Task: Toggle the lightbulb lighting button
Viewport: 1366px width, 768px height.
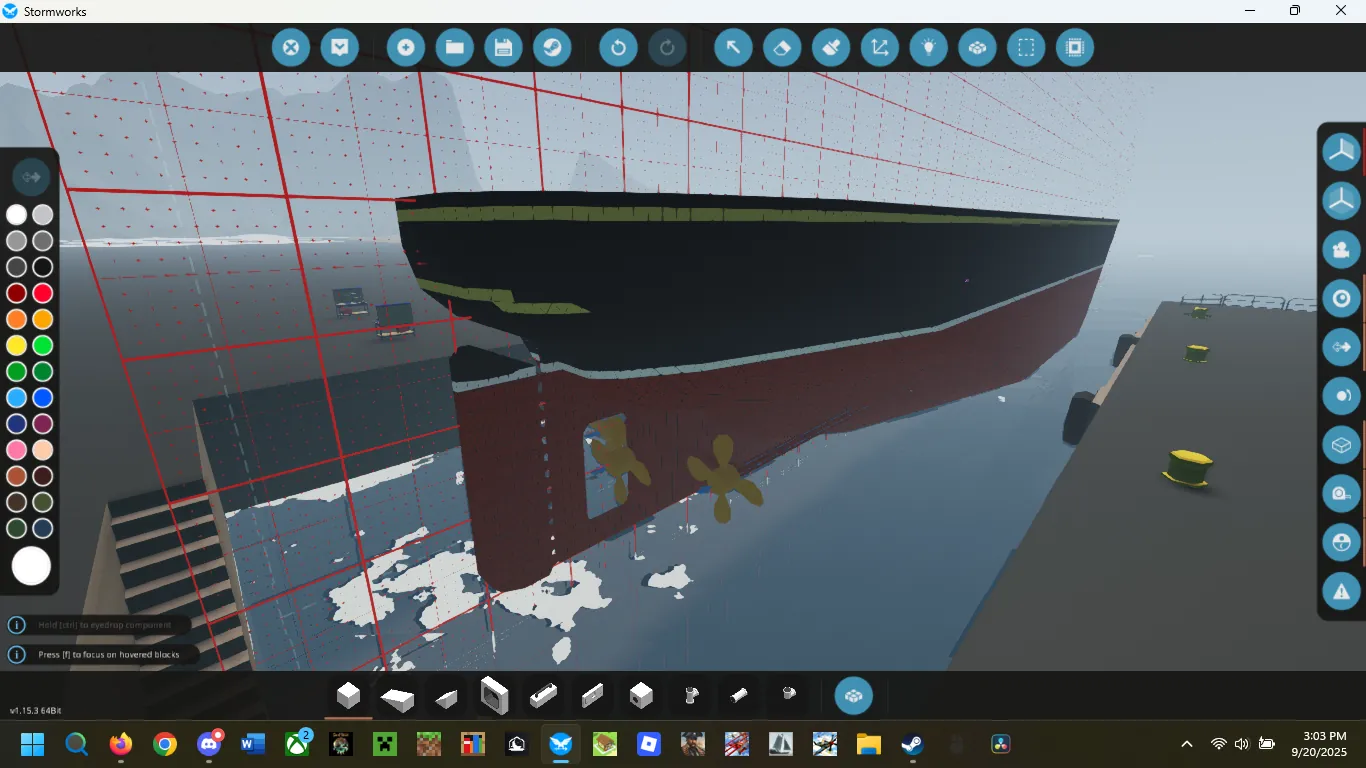Action: tap(928, 47)
